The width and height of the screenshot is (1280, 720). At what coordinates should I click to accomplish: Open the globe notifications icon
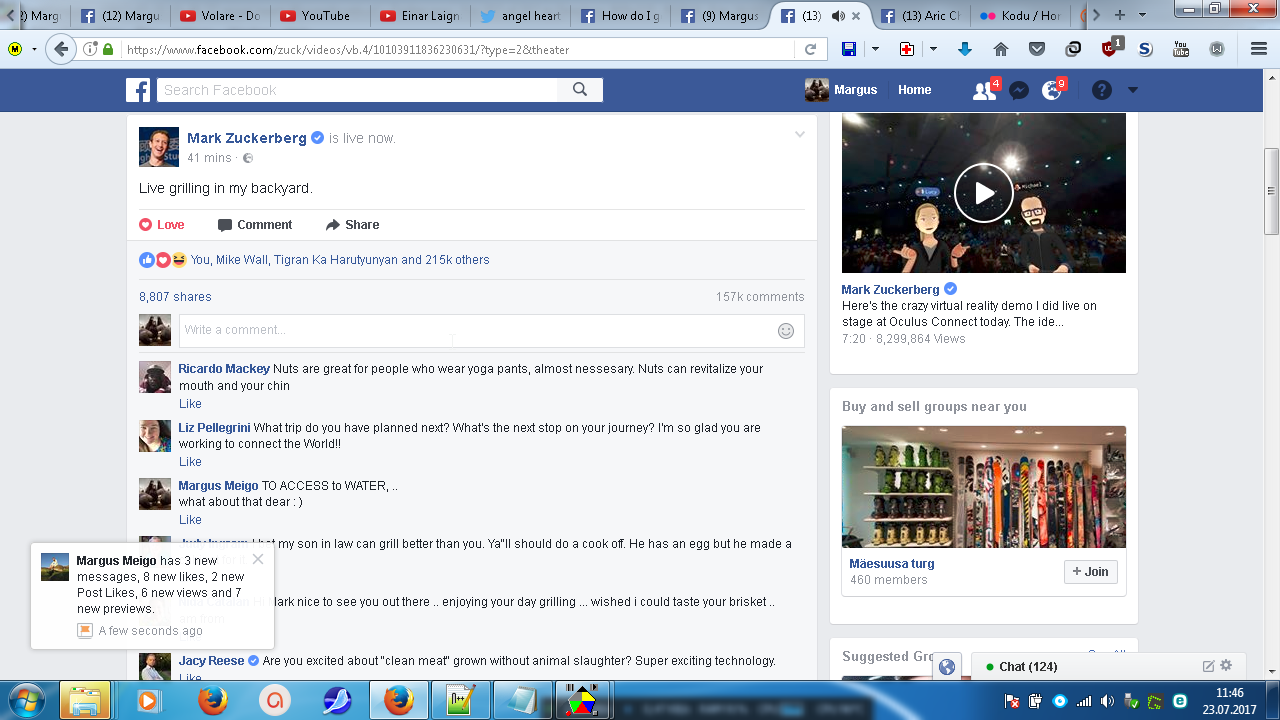tap(1051, 90)
